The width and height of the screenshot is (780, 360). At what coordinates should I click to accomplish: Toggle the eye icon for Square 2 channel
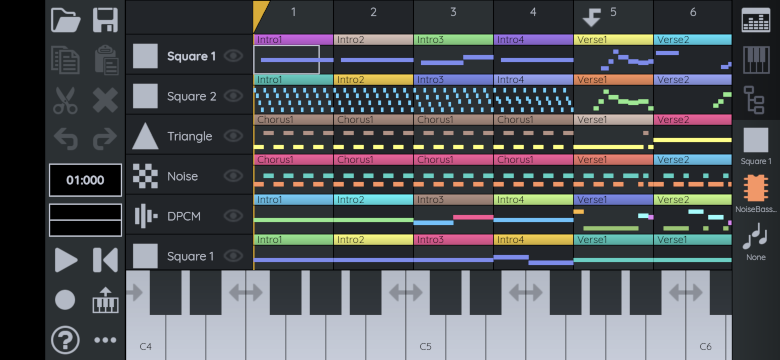coord(233,96)
